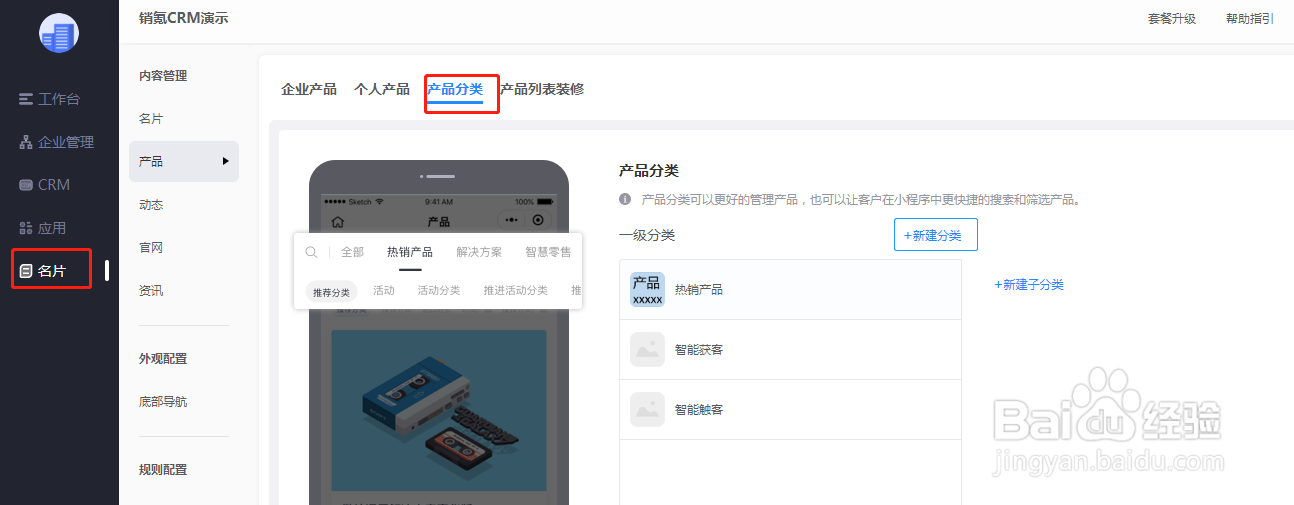The image size is (1294, 505).
Task: Select 解决方案 in the preview category bar
Action: 479,252
